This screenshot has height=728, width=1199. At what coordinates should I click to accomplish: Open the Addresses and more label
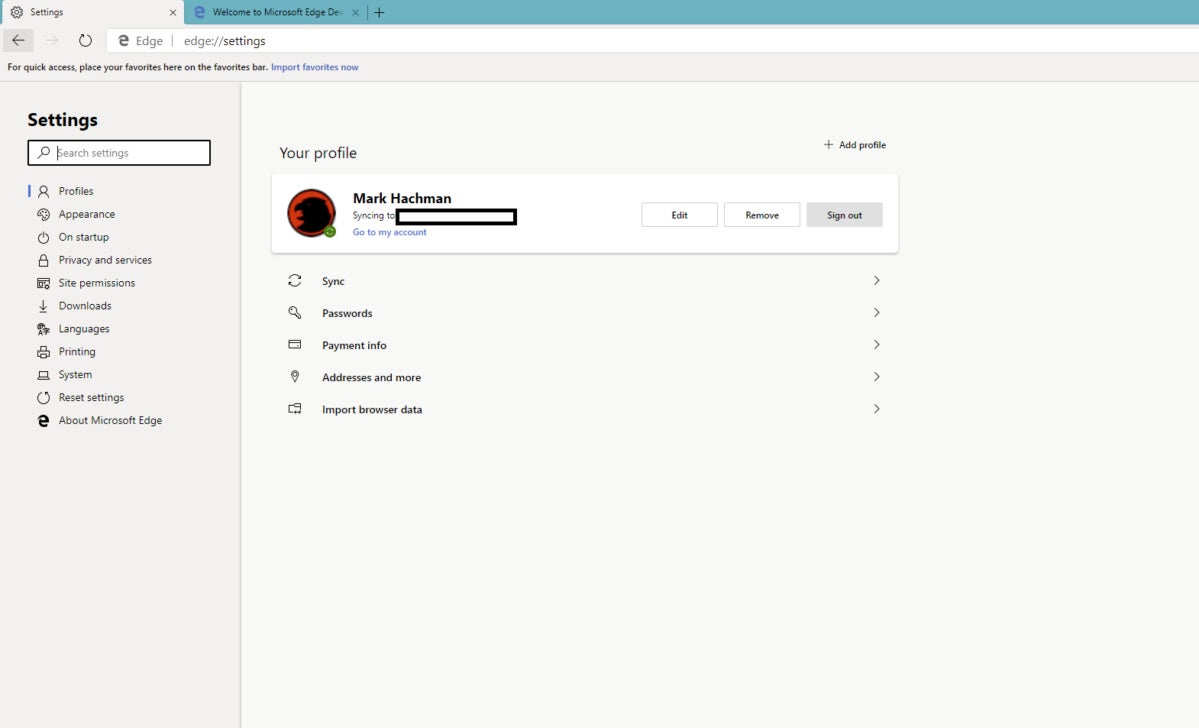(372, 378)
